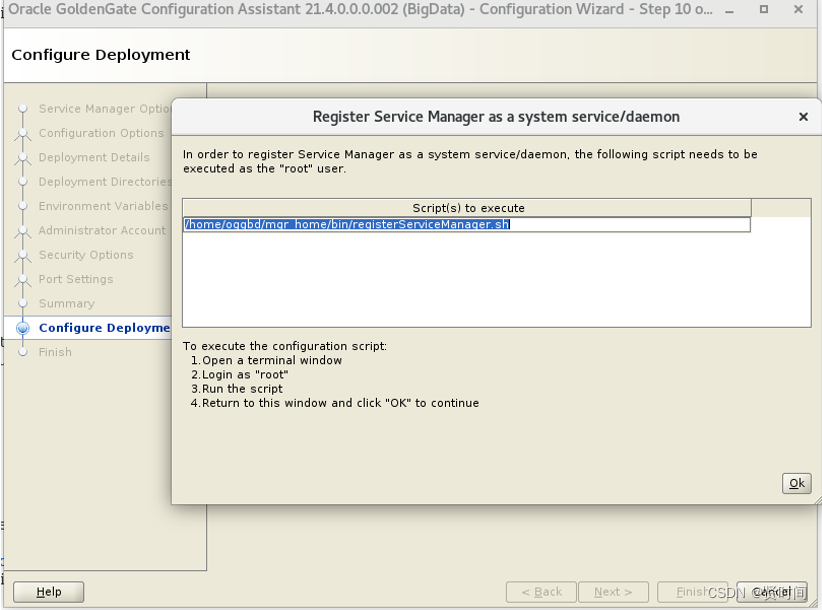Open the Help button
Image resolution: width=822 pixels, height=610 pixels.
click(48, 592)
